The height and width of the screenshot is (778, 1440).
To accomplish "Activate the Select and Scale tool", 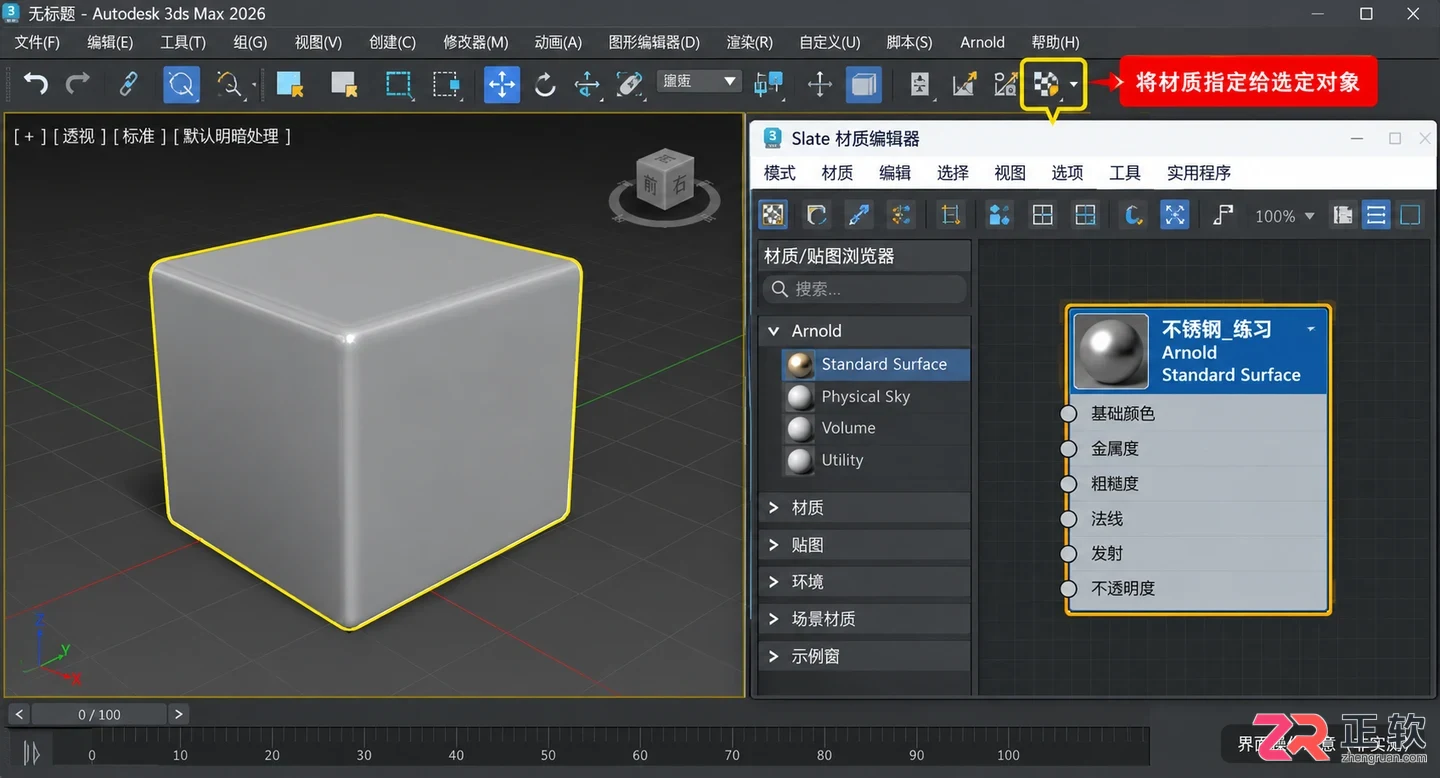I will [x=587, y=84].
